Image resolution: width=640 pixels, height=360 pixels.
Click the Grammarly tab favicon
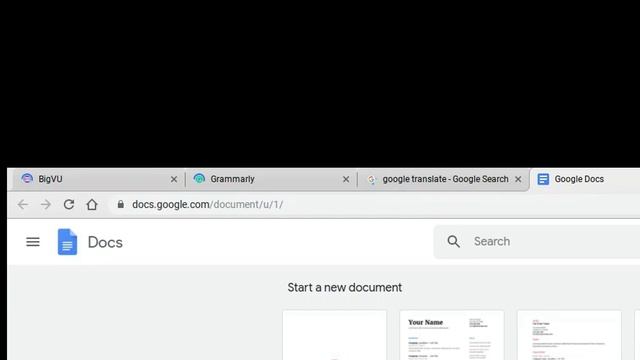[x=199, y=179]
